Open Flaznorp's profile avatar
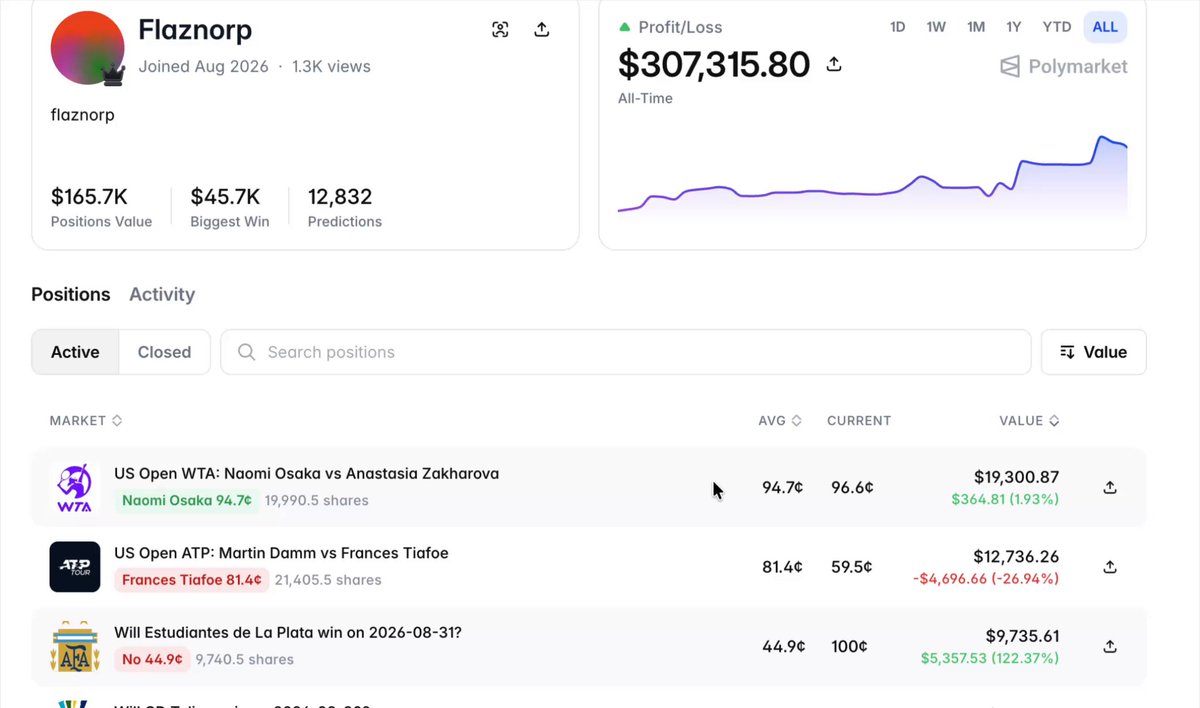 (87, 47)
